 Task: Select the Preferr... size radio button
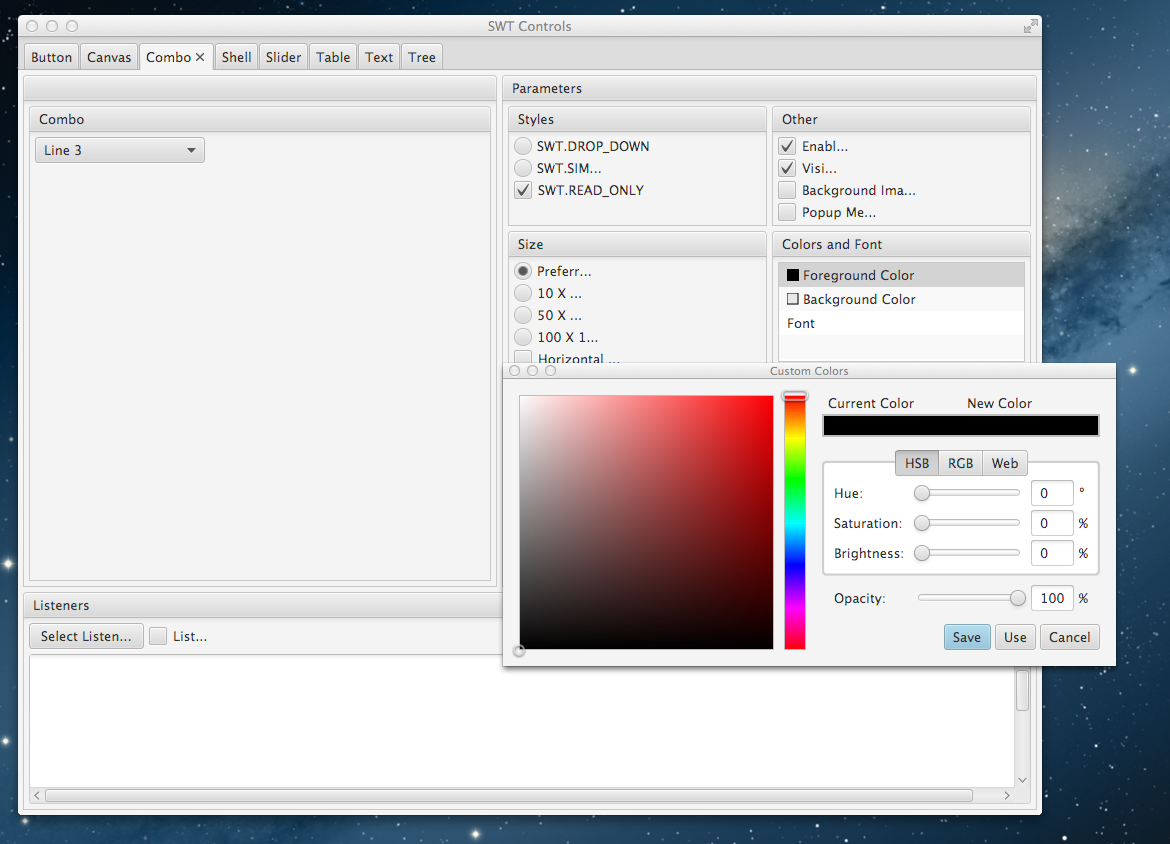523,271
